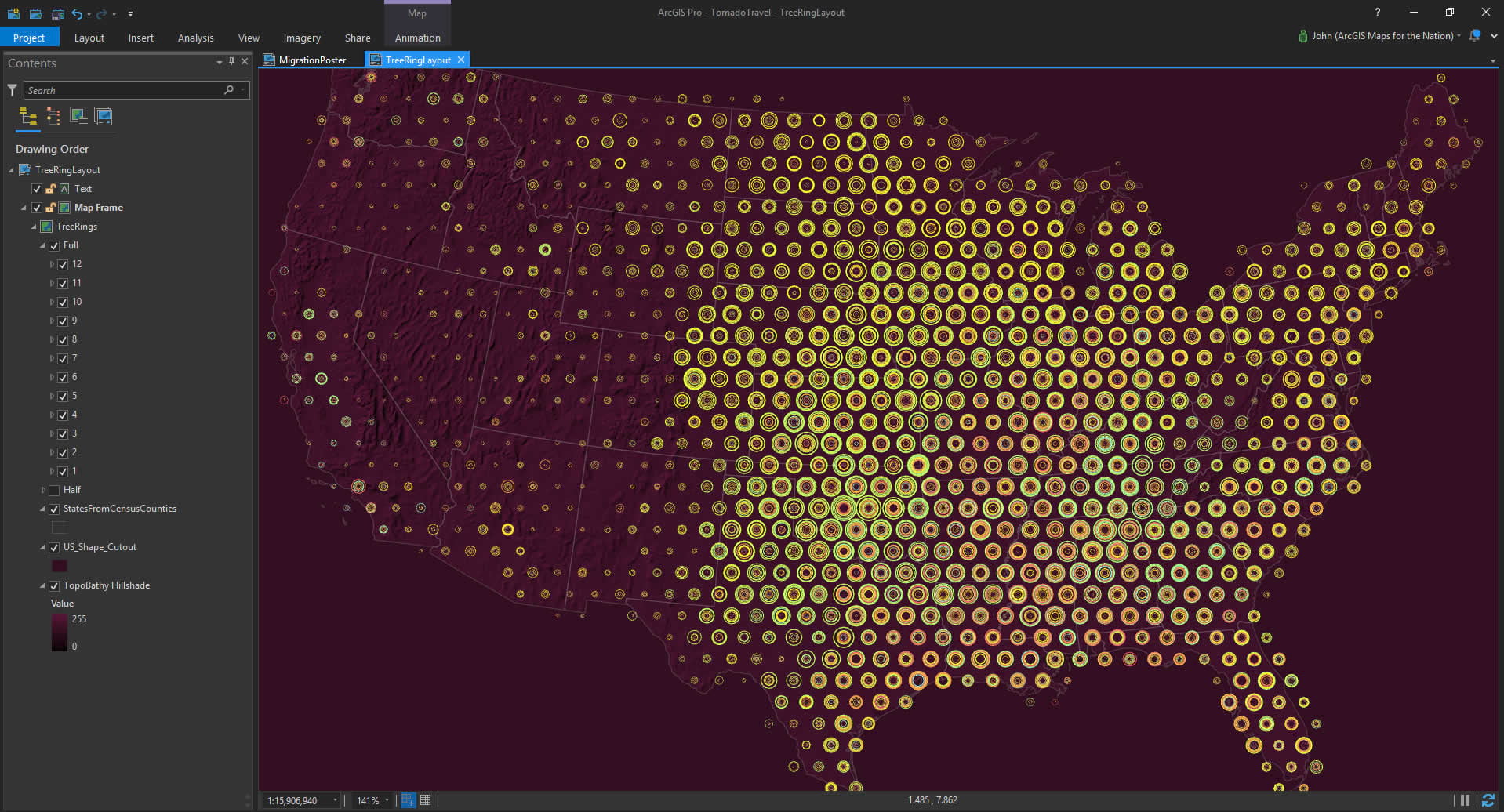The image size is (1504, 812).
Task: Expand layer 5 in the tree
Action: [x=53, y=396]
